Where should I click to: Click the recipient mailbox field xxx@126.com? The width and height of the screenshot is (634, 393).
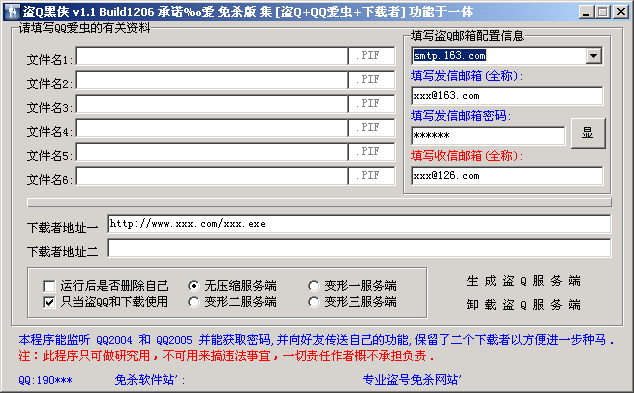[507, 176]
